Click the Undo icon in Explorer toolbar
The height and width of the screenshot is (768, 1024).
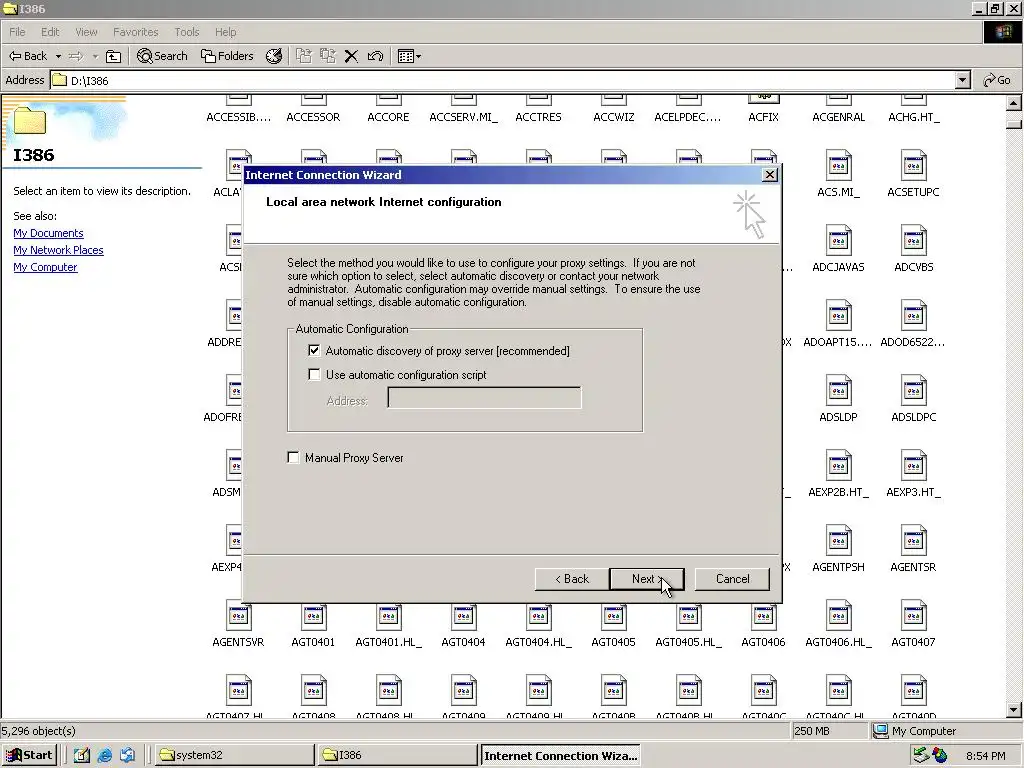pos(375,56)
